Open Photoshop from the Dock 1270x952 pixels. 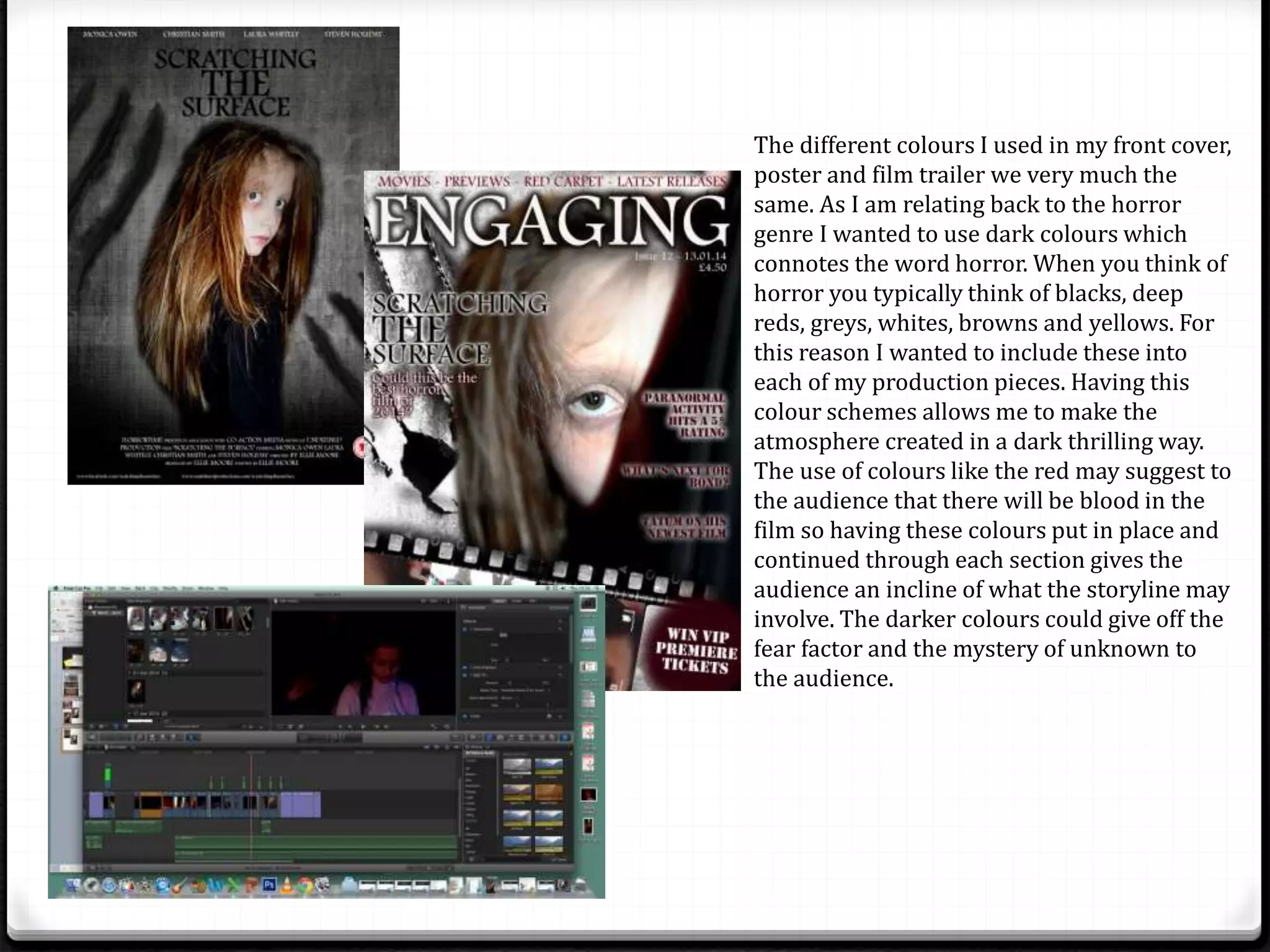click(269, 884)
